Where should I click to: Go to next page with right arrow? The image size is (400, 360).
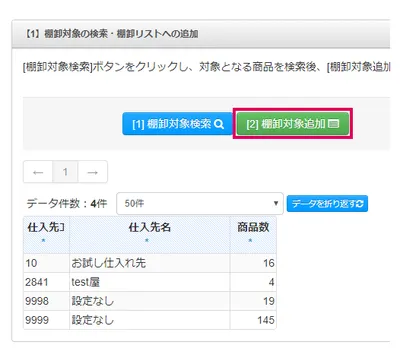click(x=92, y=172)
